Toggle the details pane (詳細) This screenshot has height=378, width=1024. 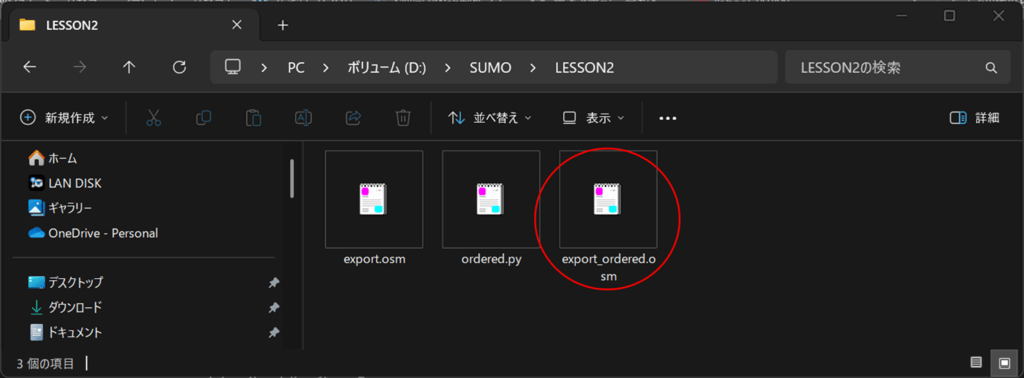click(x=974, y=118)
